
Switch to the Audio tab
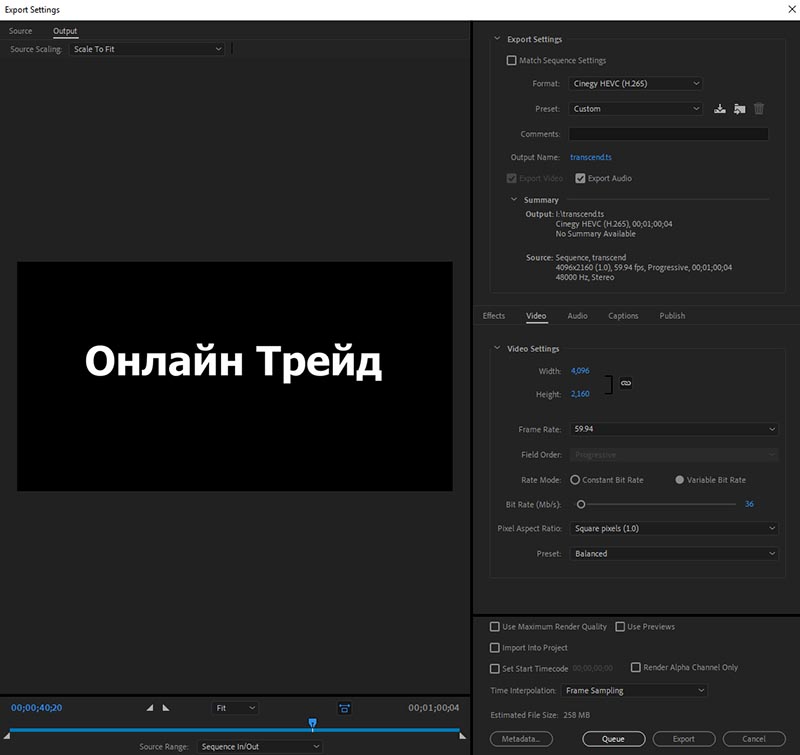point(577,316)
